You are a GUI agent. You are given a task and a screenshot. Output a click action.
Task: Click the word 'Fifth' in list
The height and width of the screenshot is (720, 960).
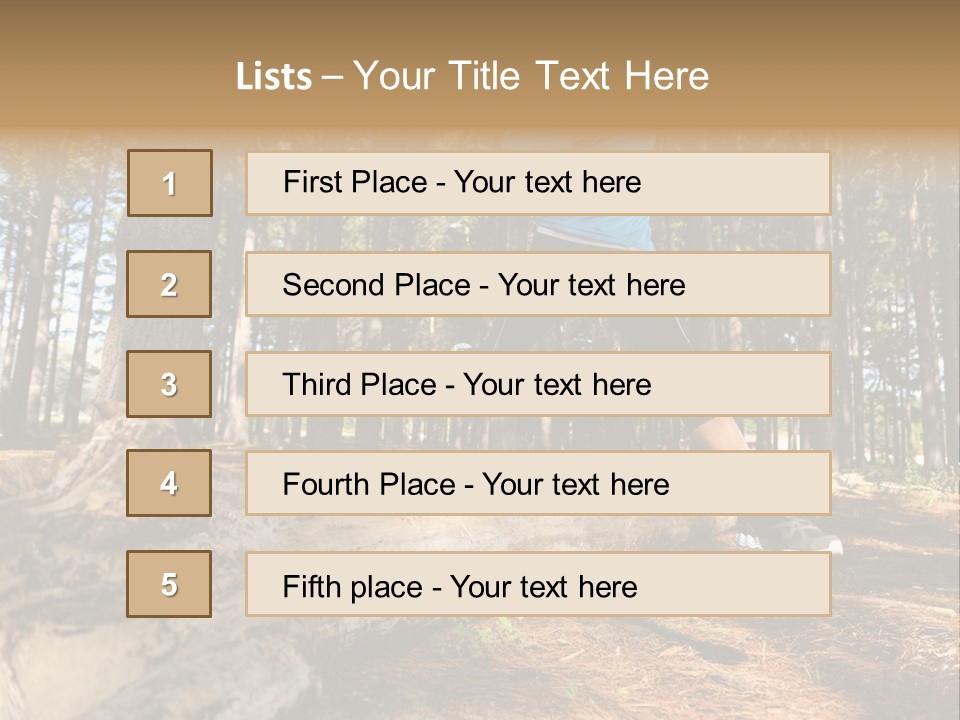[310, 586]
